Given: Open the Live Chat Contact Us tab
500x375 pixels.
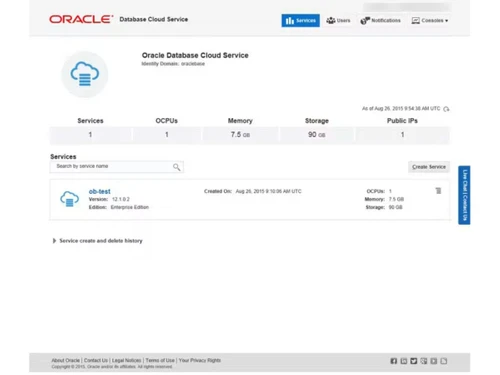Looking at the screenshot, I should point(464,195).
